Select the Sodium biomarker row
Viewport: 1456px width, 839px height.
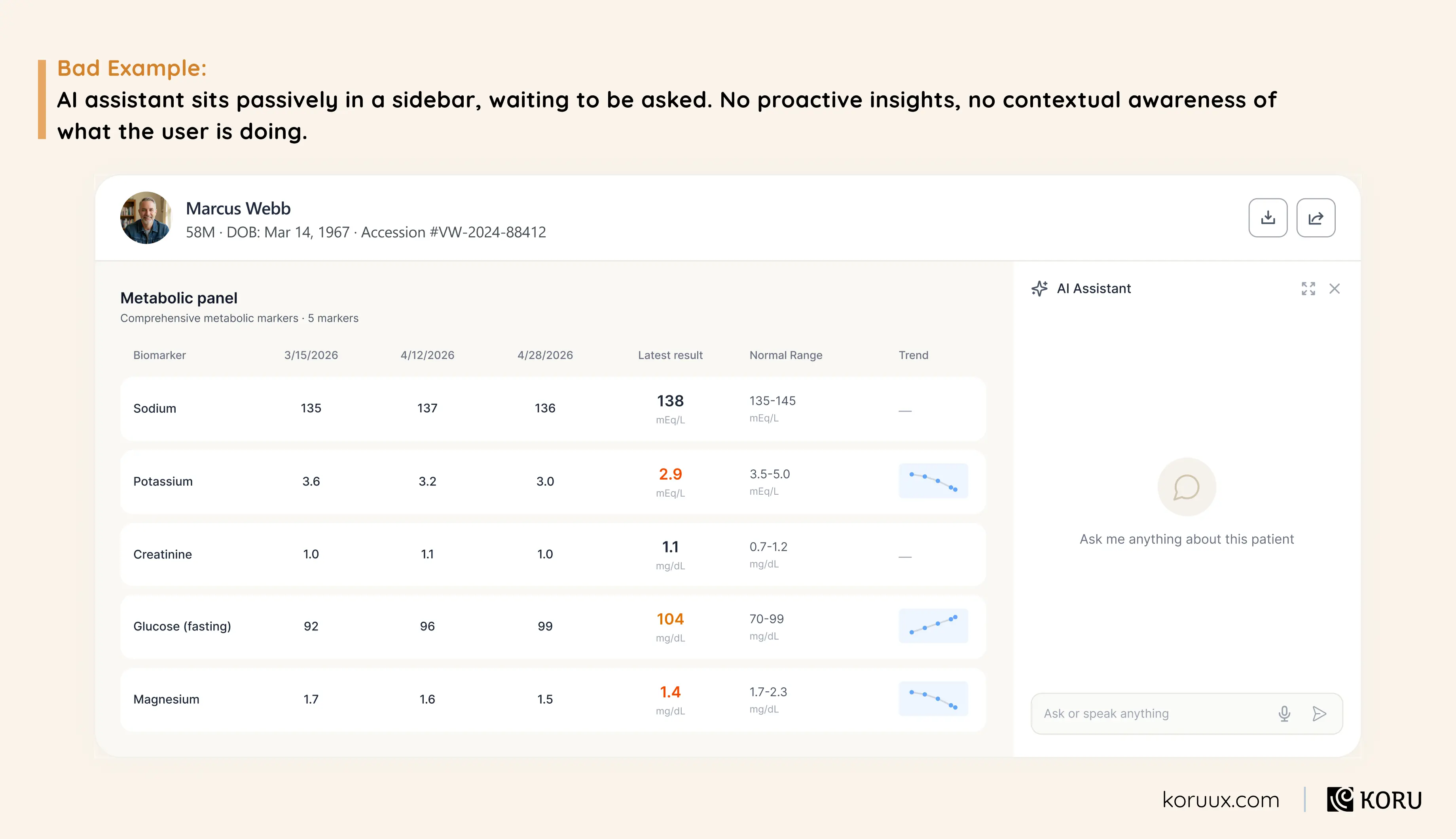click(x=553, y=408)
